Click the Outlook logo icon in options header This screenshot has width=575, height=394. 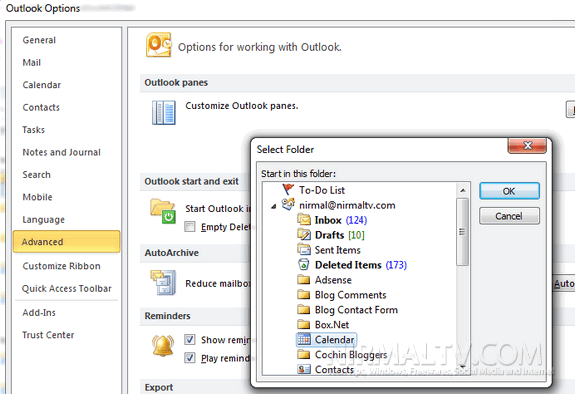[x=158, y=45]
